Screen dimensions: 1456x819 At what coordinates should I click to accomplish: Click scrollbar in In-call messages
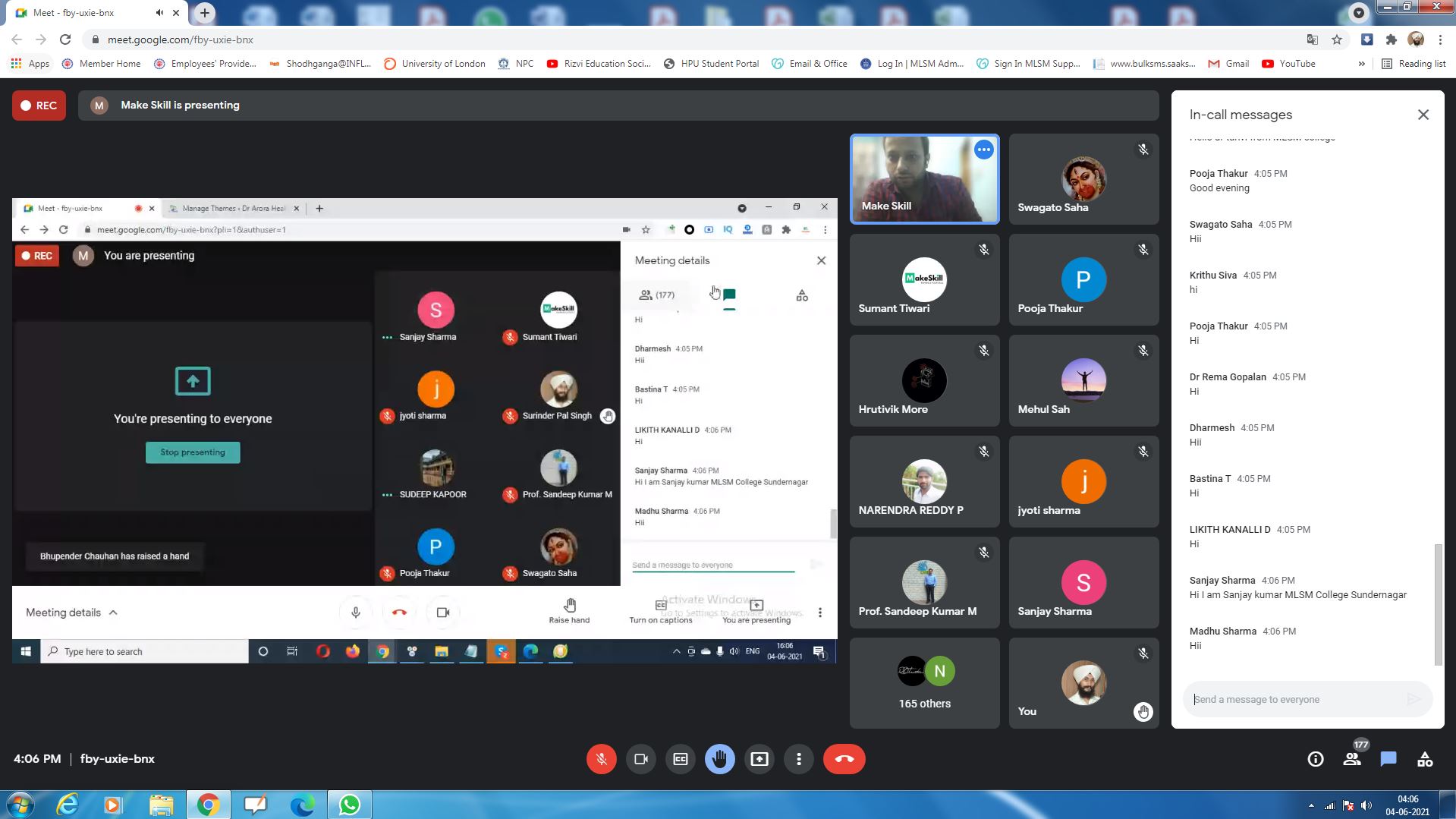click(1437, 604)
